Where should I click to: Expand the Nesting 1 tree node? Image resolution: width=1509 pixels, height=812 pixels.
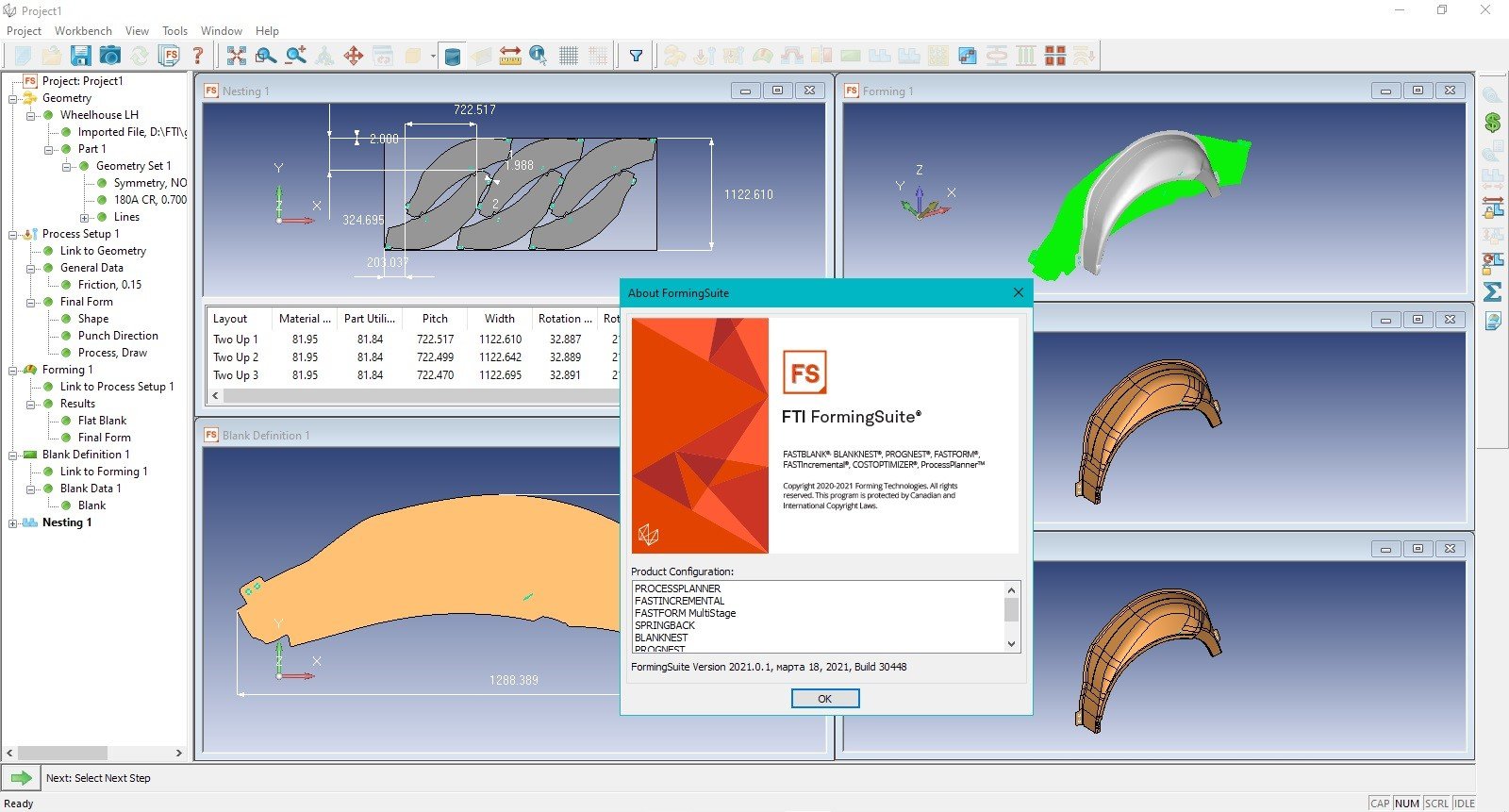tap(13, 522)
